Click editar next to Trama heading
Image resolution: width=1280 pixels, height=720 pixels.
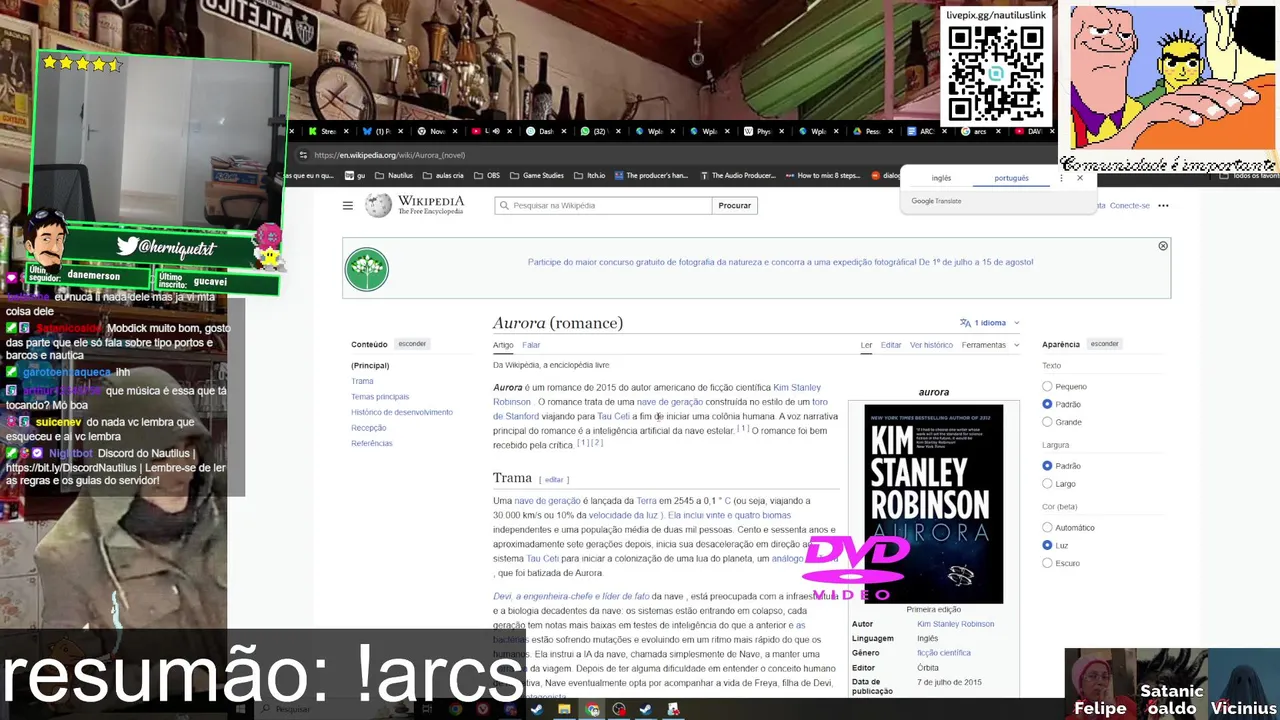[554, 480]
